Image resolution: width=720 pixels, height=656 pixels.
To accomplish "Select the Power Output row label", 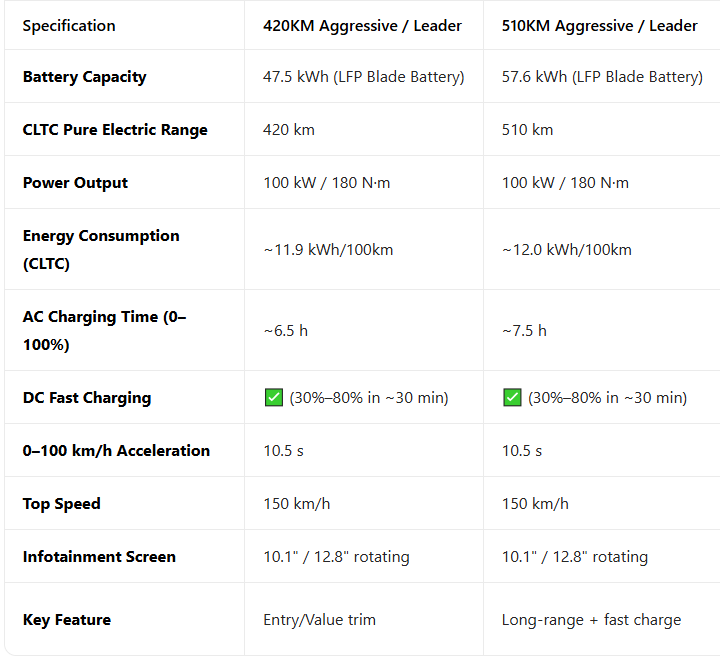I will (x=75, y=183).
